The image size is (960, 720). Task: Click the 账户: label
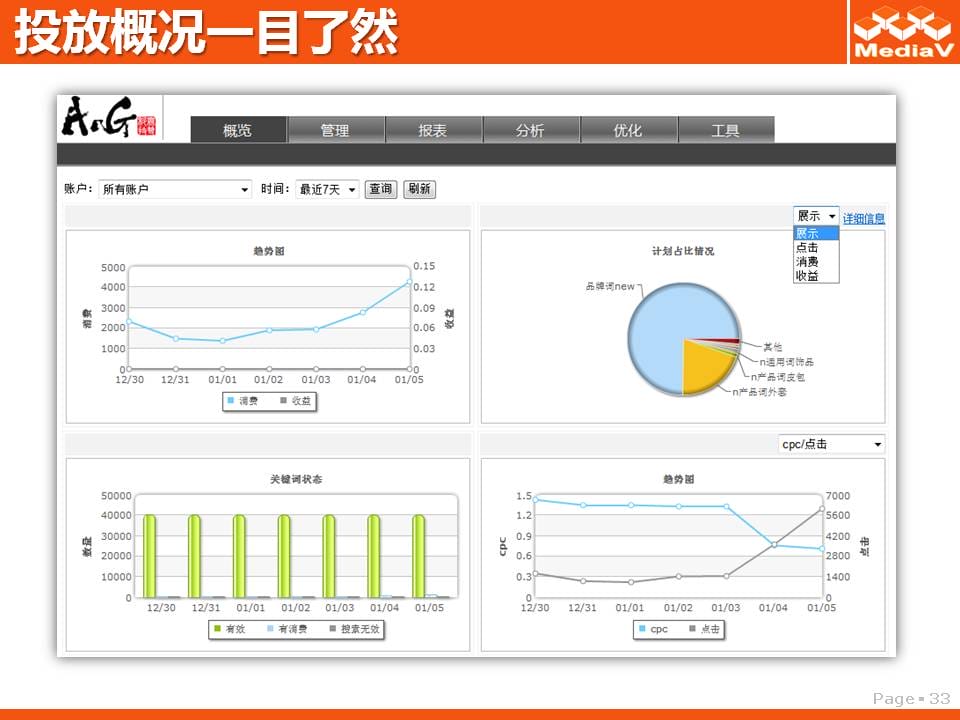click(78, 189)
